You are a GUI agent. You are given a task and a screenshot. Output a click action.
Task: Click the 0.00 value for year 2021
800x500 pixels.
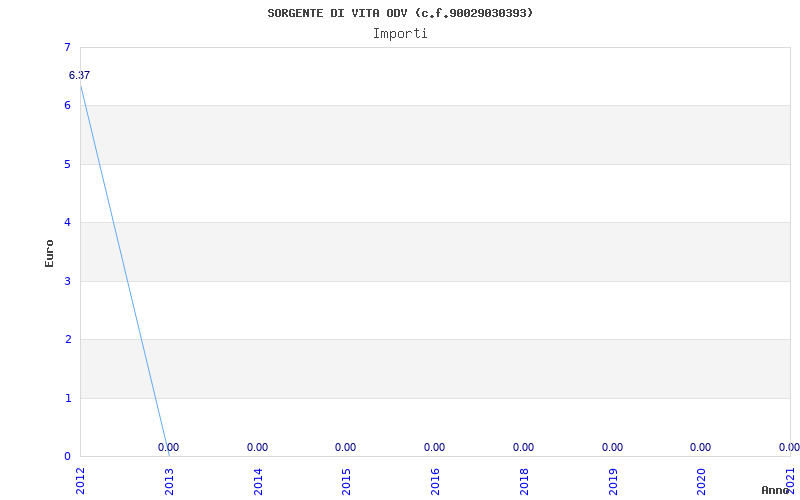789,447
